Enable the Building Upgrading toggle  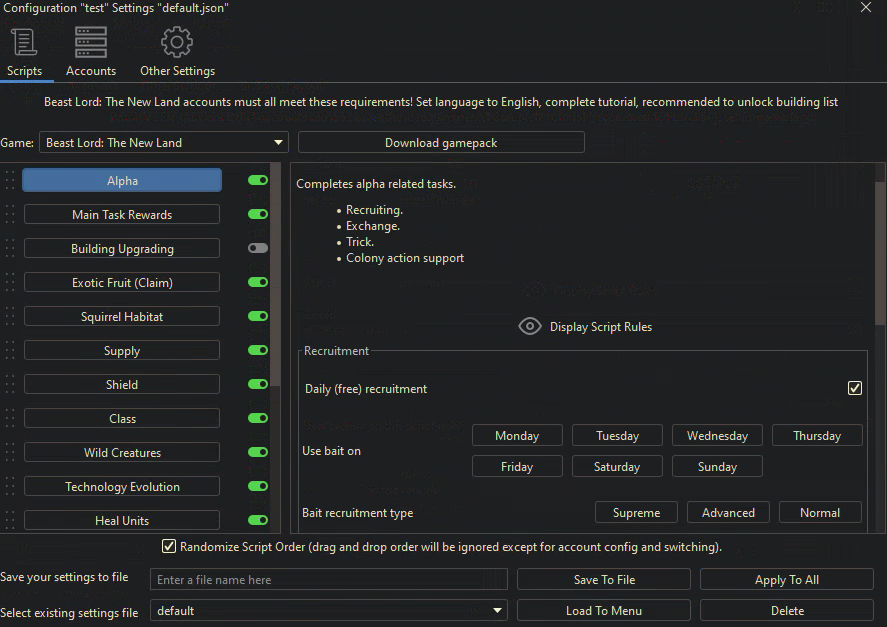(x=258, y=248)
